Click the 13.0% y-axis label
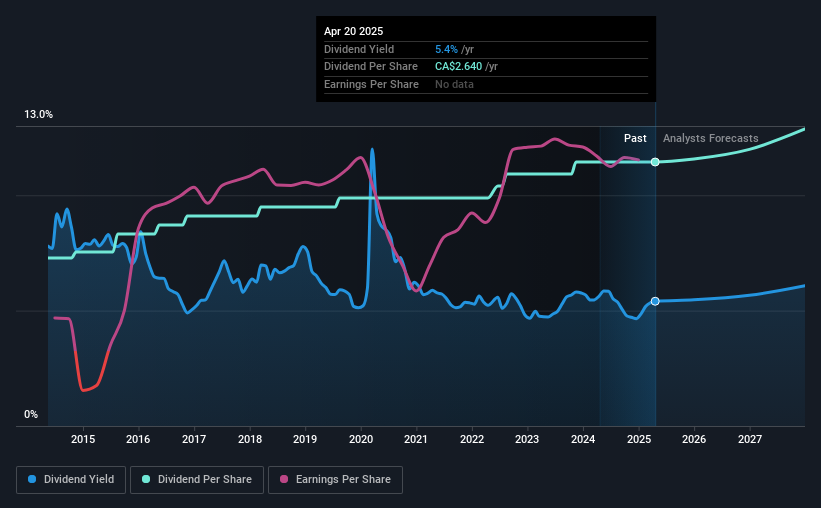The width and height of the screenshot is (821, 508). pyautogui.click(x=38, y=115)
